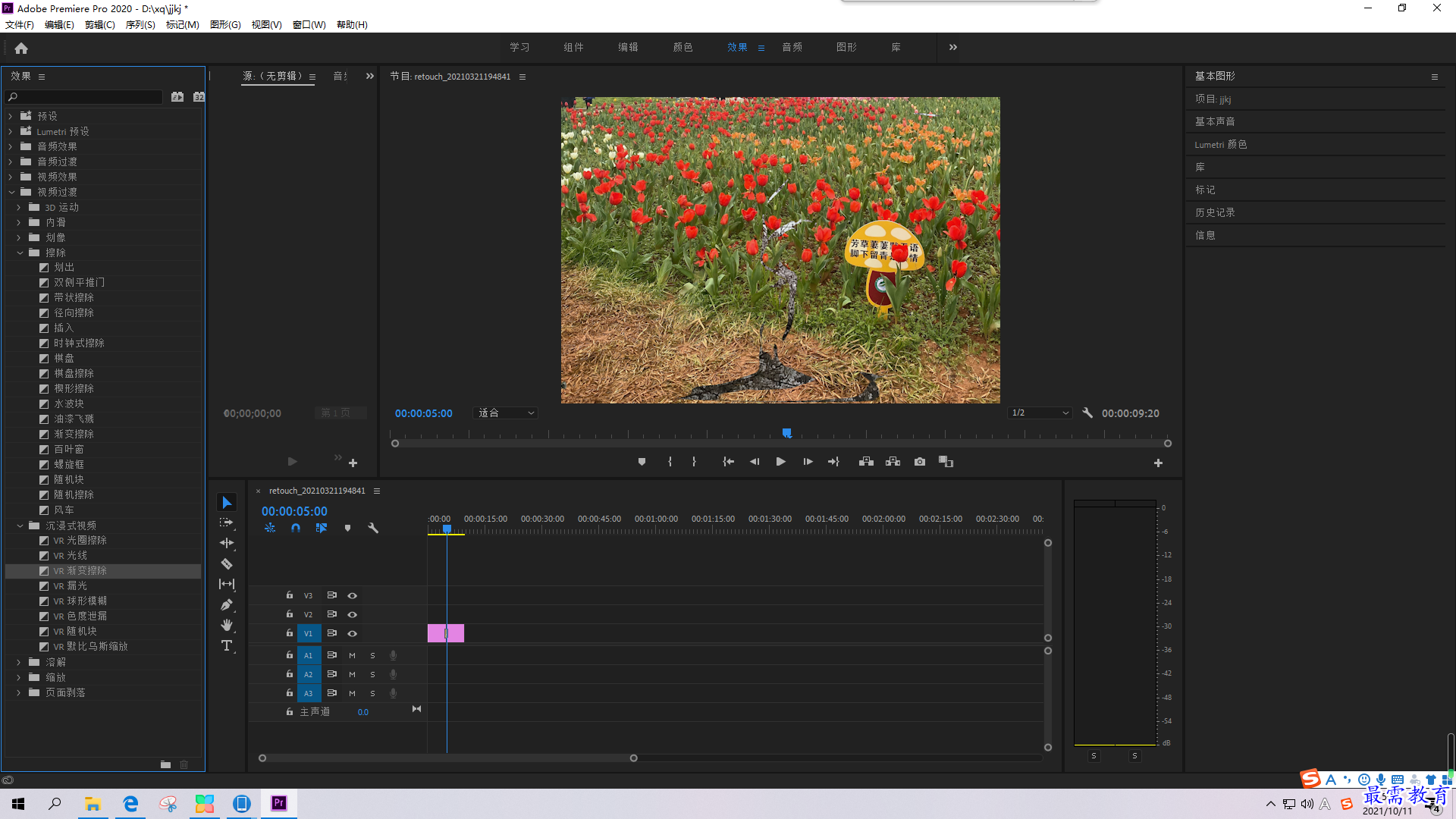Open the 序列(S) menu

[140, 24]
